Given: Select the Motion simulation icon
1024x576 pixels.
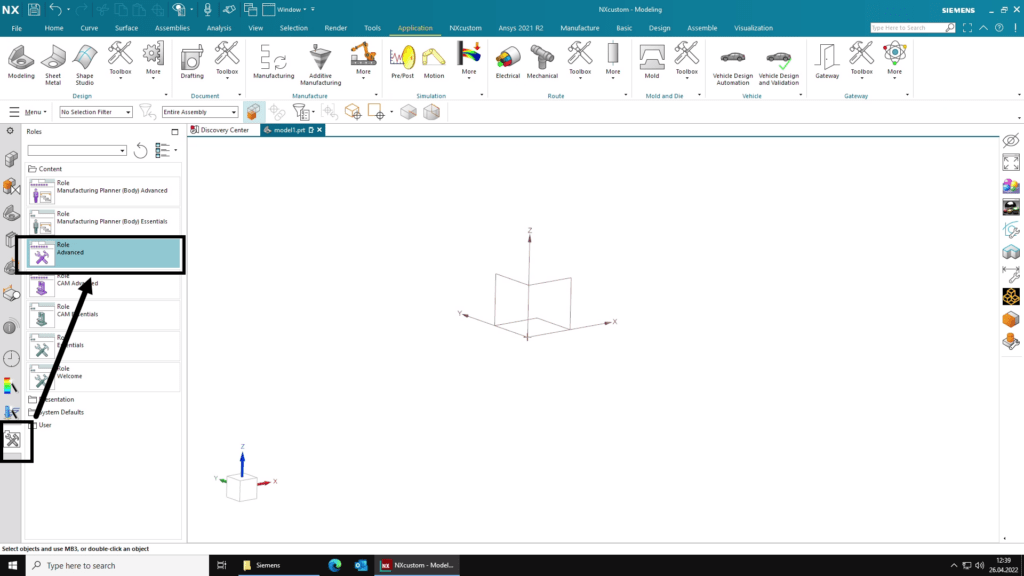Looking at the screenshot, I should 434,61.
